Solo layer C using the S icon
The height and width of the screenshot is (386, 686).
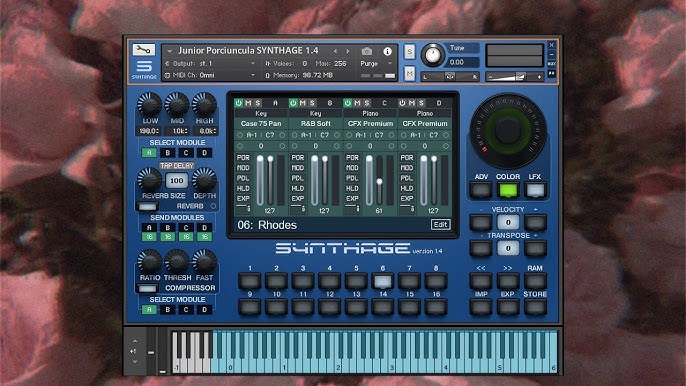367,103
